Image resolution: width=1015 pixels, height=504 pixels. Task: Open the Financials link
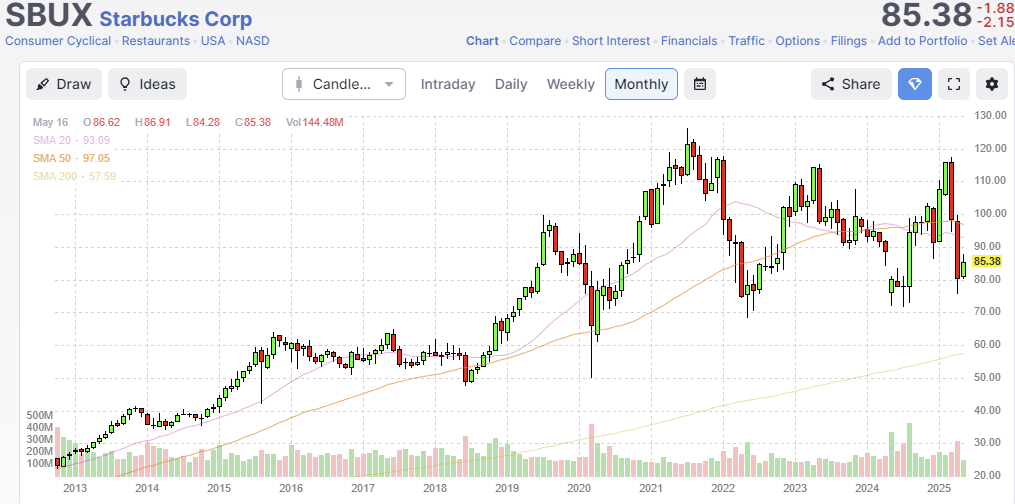(x=689, y=41)
